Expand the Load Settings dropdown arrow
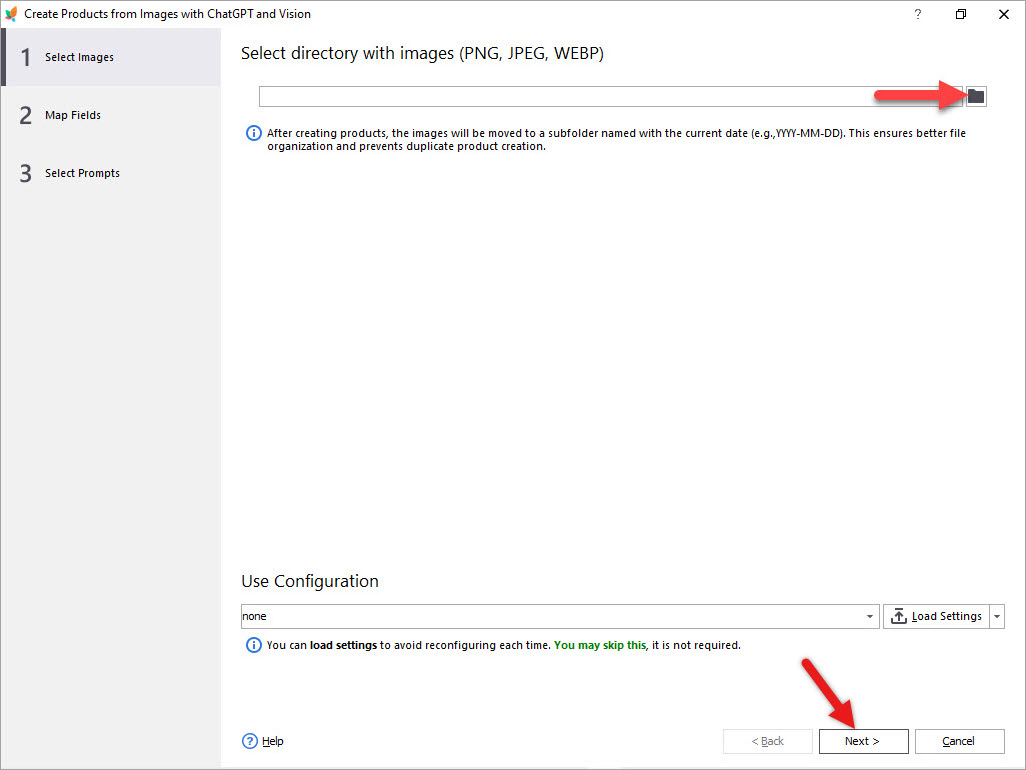The width and height of the screenshot is (1026, 770). (x=997, y=616)
